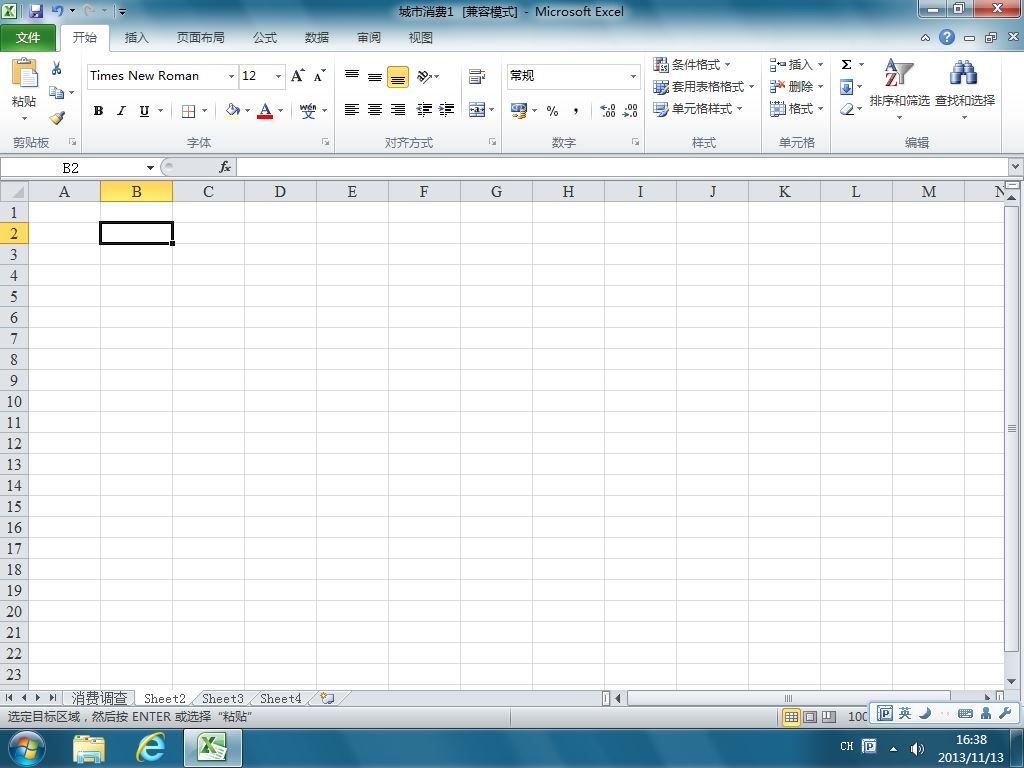Open 条件格式 conditional formatting menu

[x=692, y=65]
